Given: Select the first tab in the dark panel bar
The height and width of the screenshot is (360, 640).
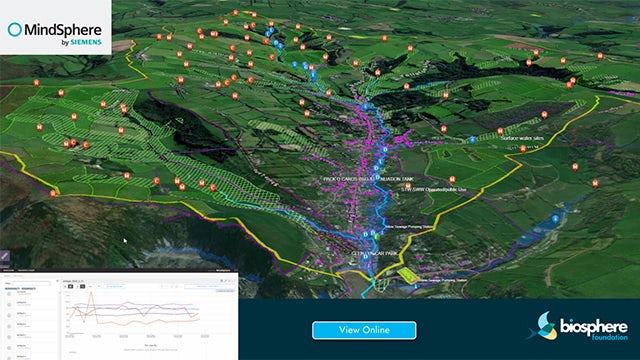Looking at the screenshot, I should 9,270.
